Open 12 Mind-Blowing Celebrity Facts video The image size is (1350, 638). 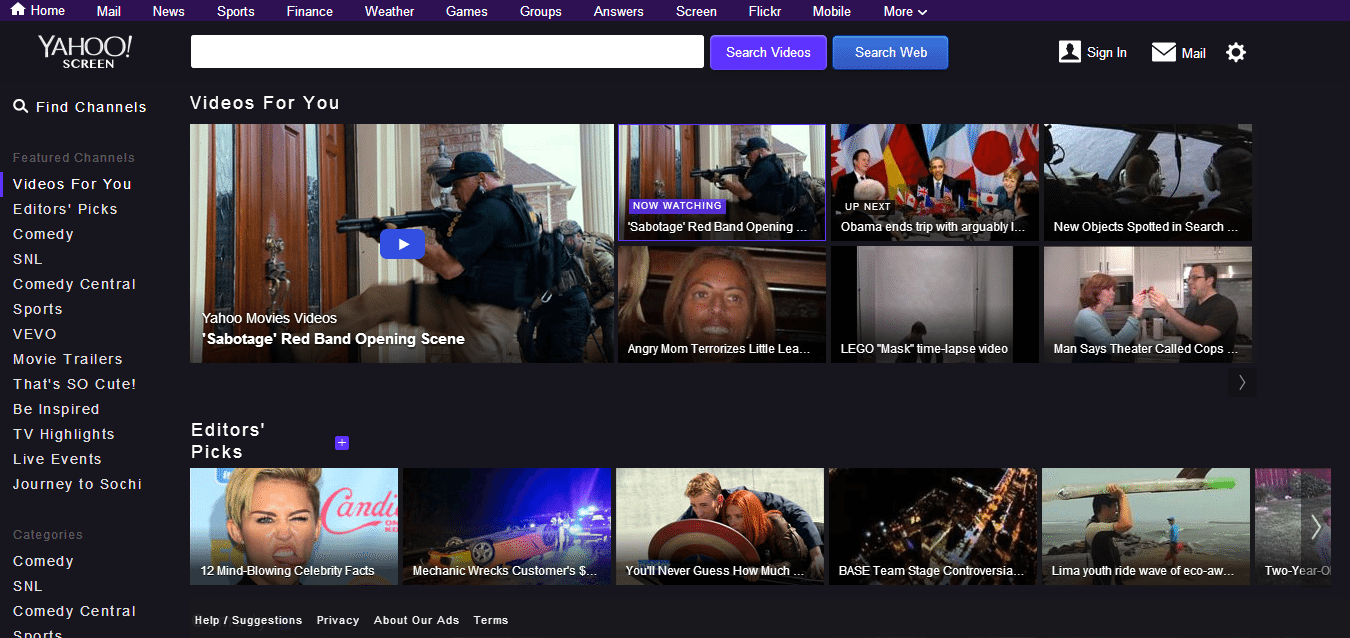294,526
